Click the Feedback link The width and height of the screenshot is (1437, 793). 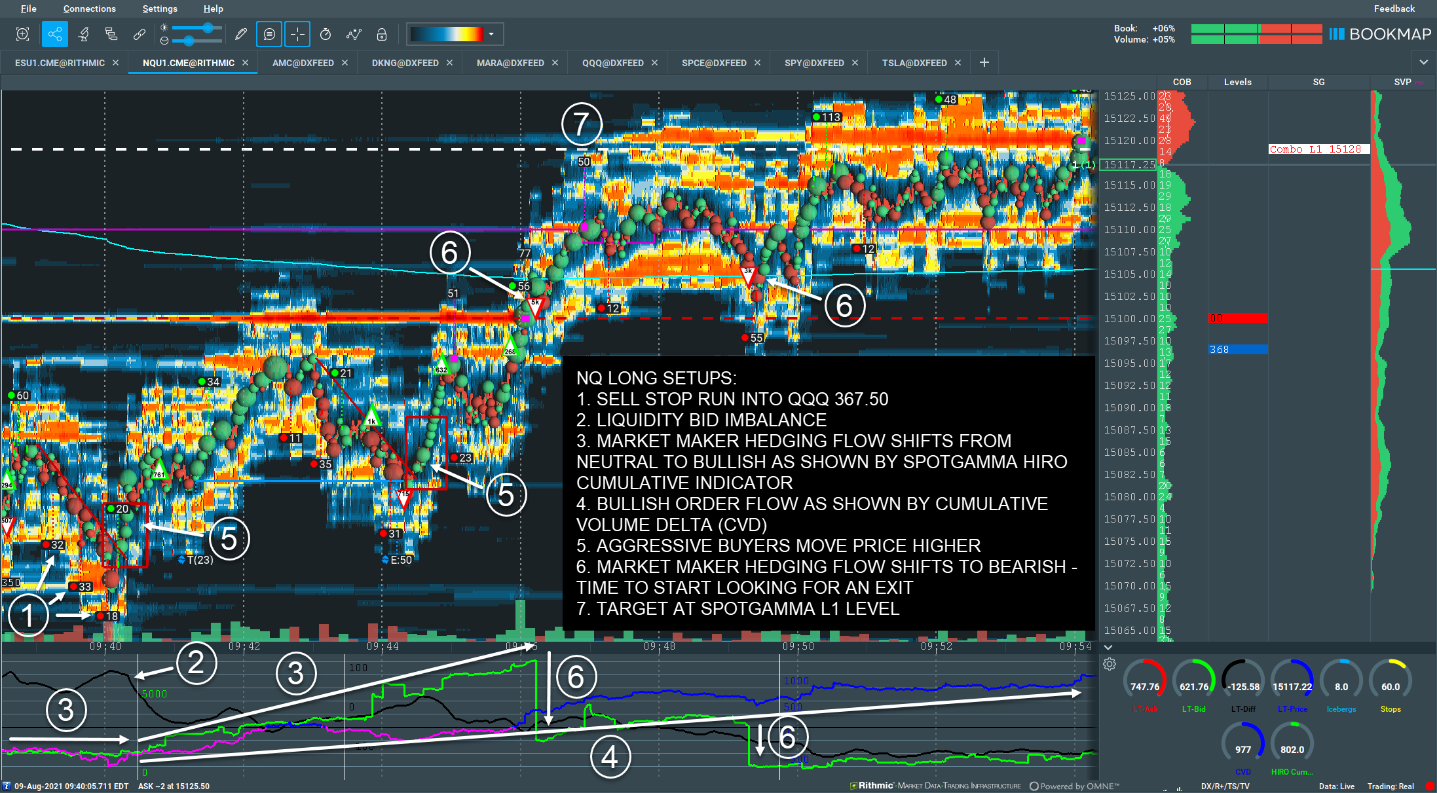click(1394, 9)
